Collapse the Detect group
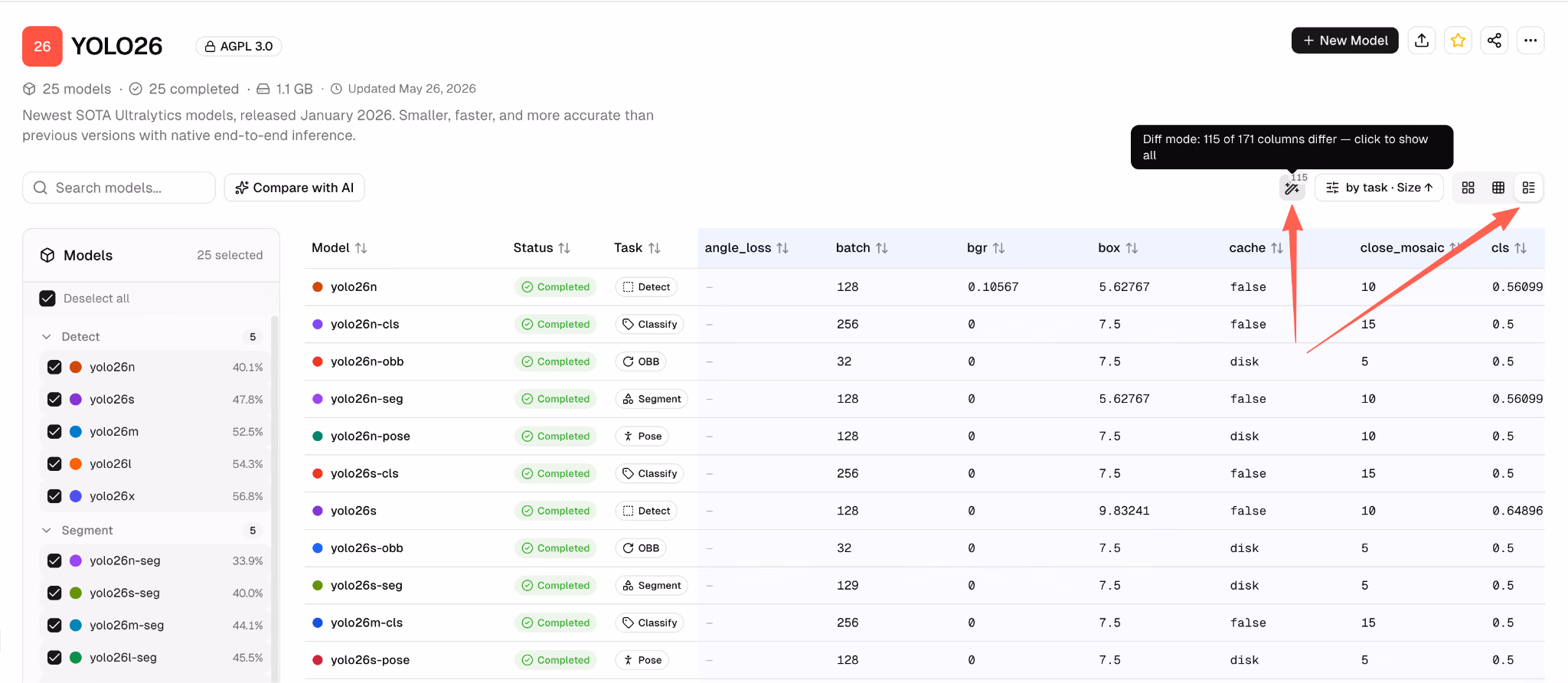This screenshot has height=683, width=1568. [47, 337]
